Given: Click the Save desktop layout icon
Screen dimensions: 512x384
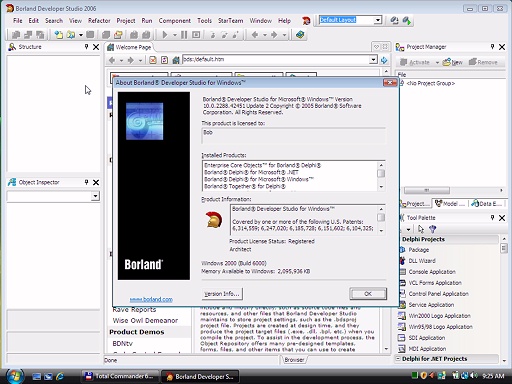Looking at the screenshot, I should click(394, 20).
